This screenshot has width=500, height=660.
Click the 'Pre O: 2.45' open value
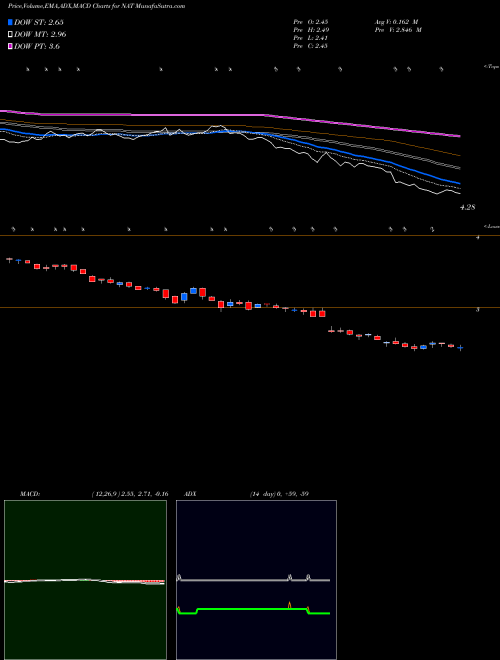coord(311,22)
